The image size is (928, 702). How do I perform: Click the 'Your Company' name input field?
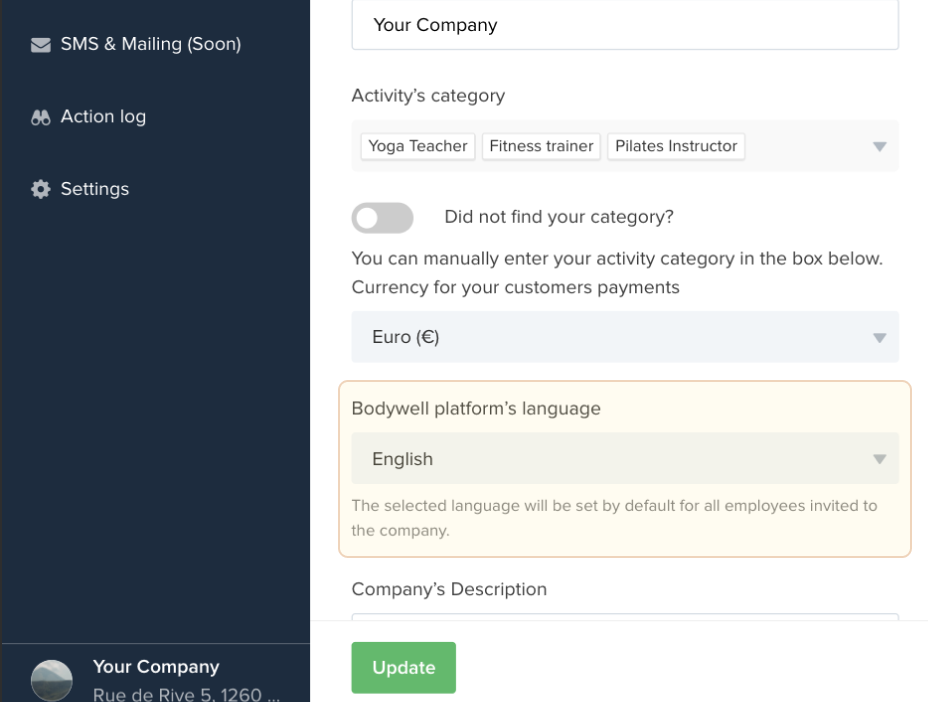coord(624,26)
